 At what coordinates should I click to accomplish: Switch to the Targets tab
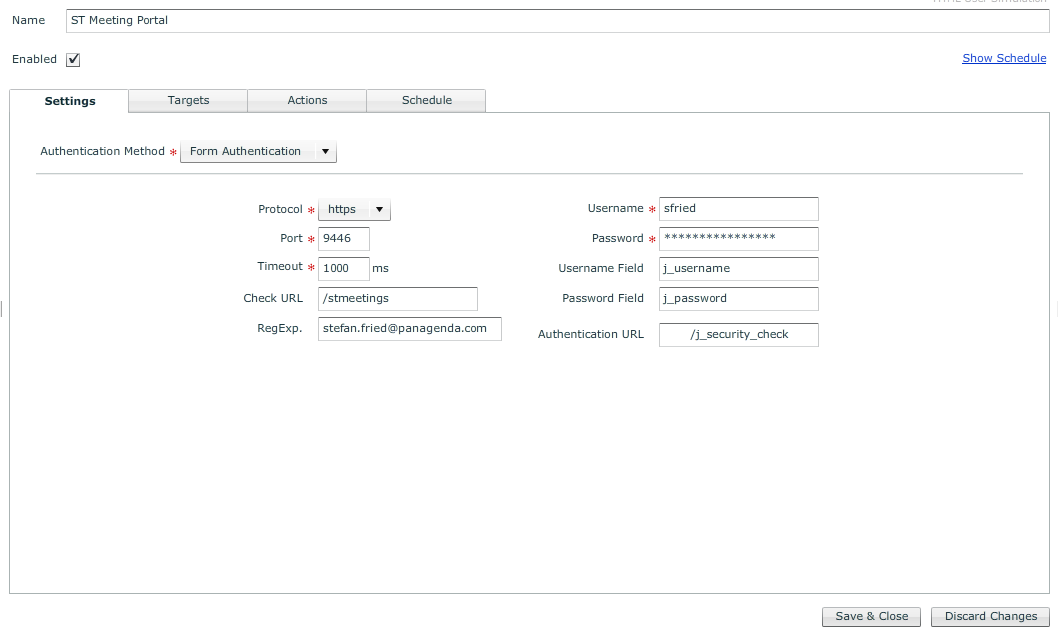[188, 100]
